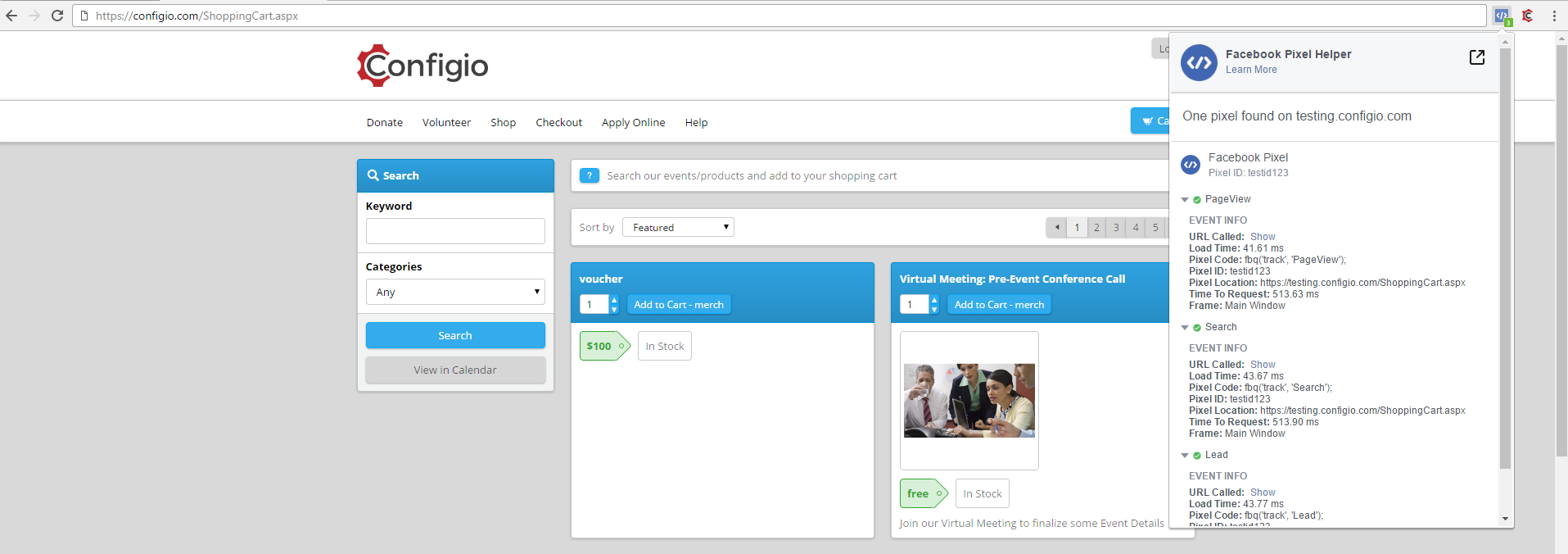This screenshot has height=554, width=1568.
Task: Click the blue question mark help icon
Action: [590, 175]
